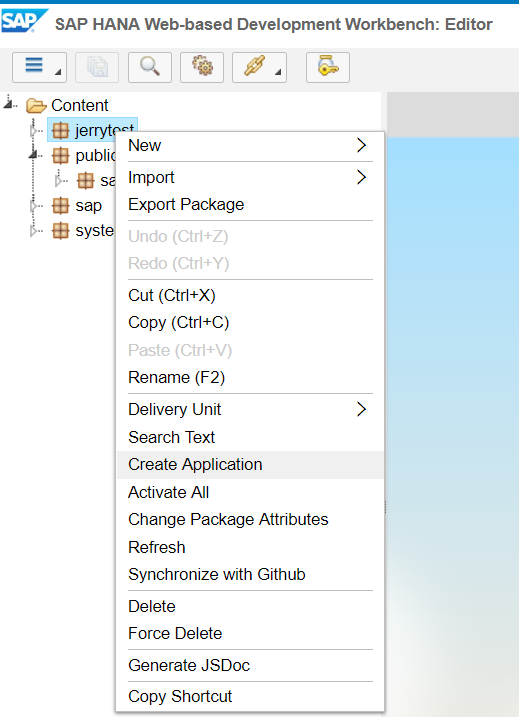Select Create Application menu entry
The height and width of the screenshot is (717, 519).
click(250, 465)
